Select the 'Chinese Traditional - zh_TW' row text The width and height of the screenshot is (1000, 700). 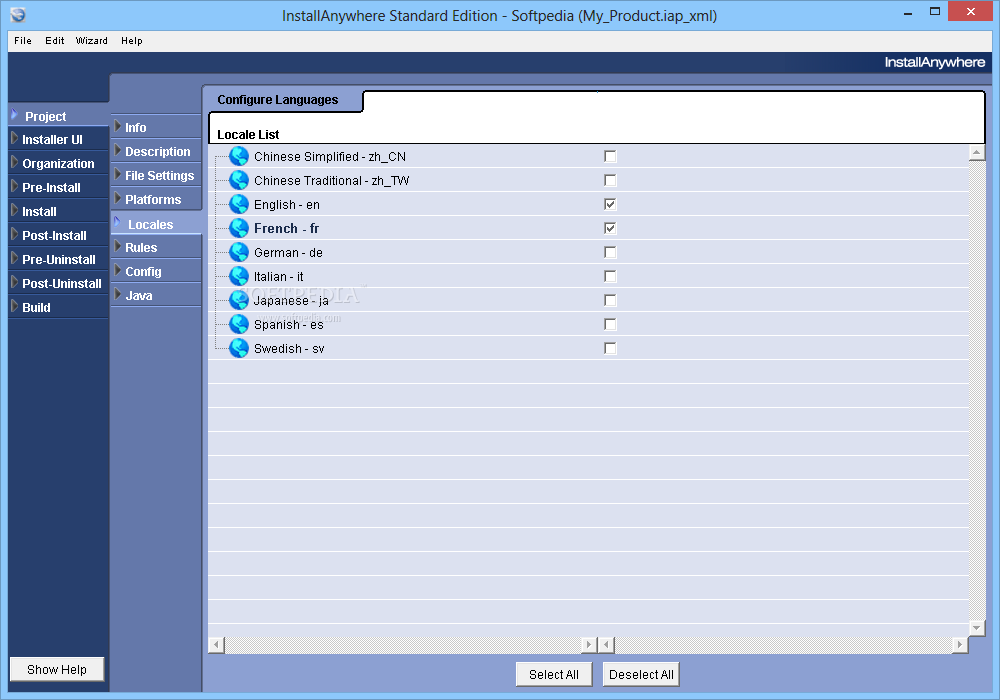pyautogui.click(x=332, y=180)
